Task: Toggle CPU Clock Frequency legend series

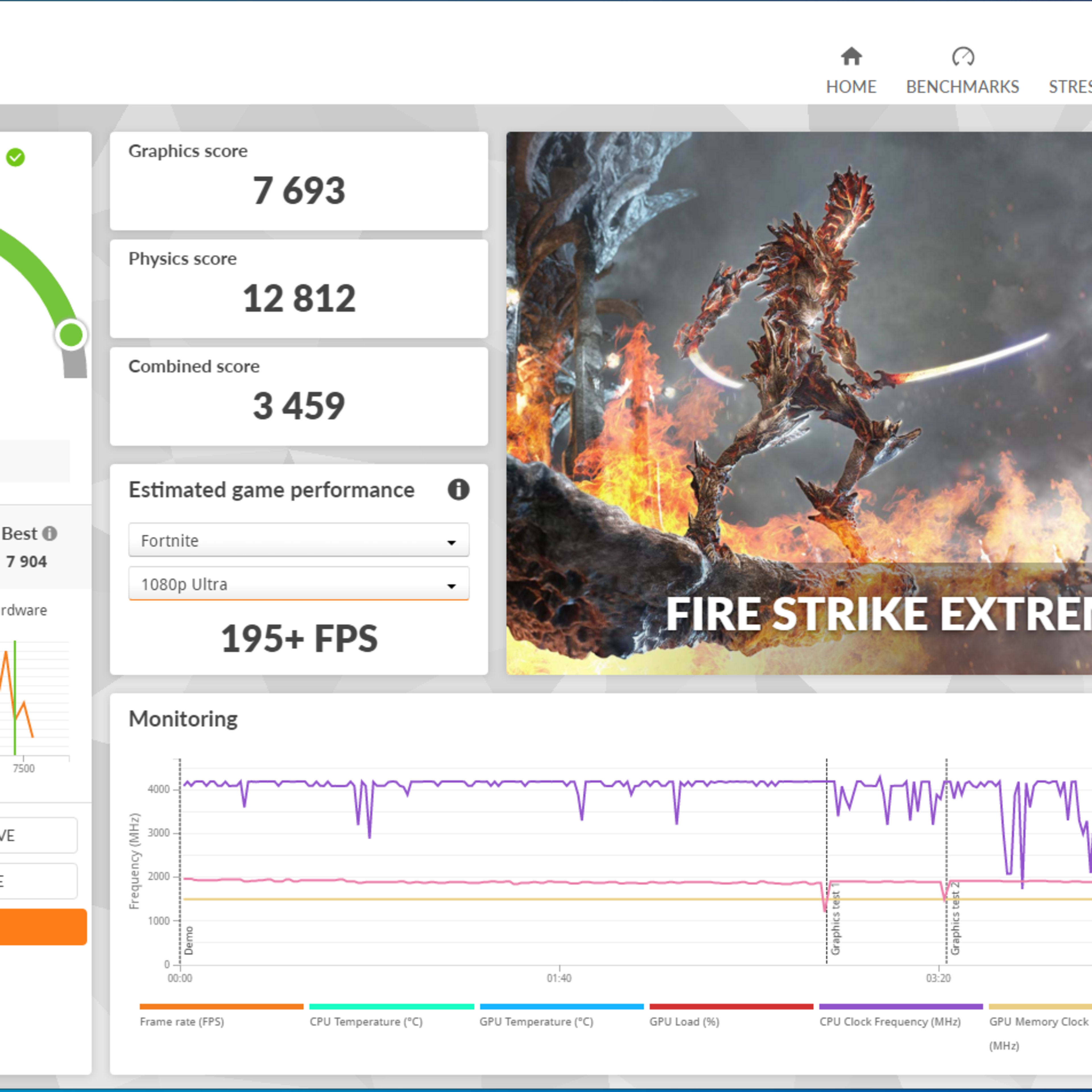Action: pos(901,1016)
